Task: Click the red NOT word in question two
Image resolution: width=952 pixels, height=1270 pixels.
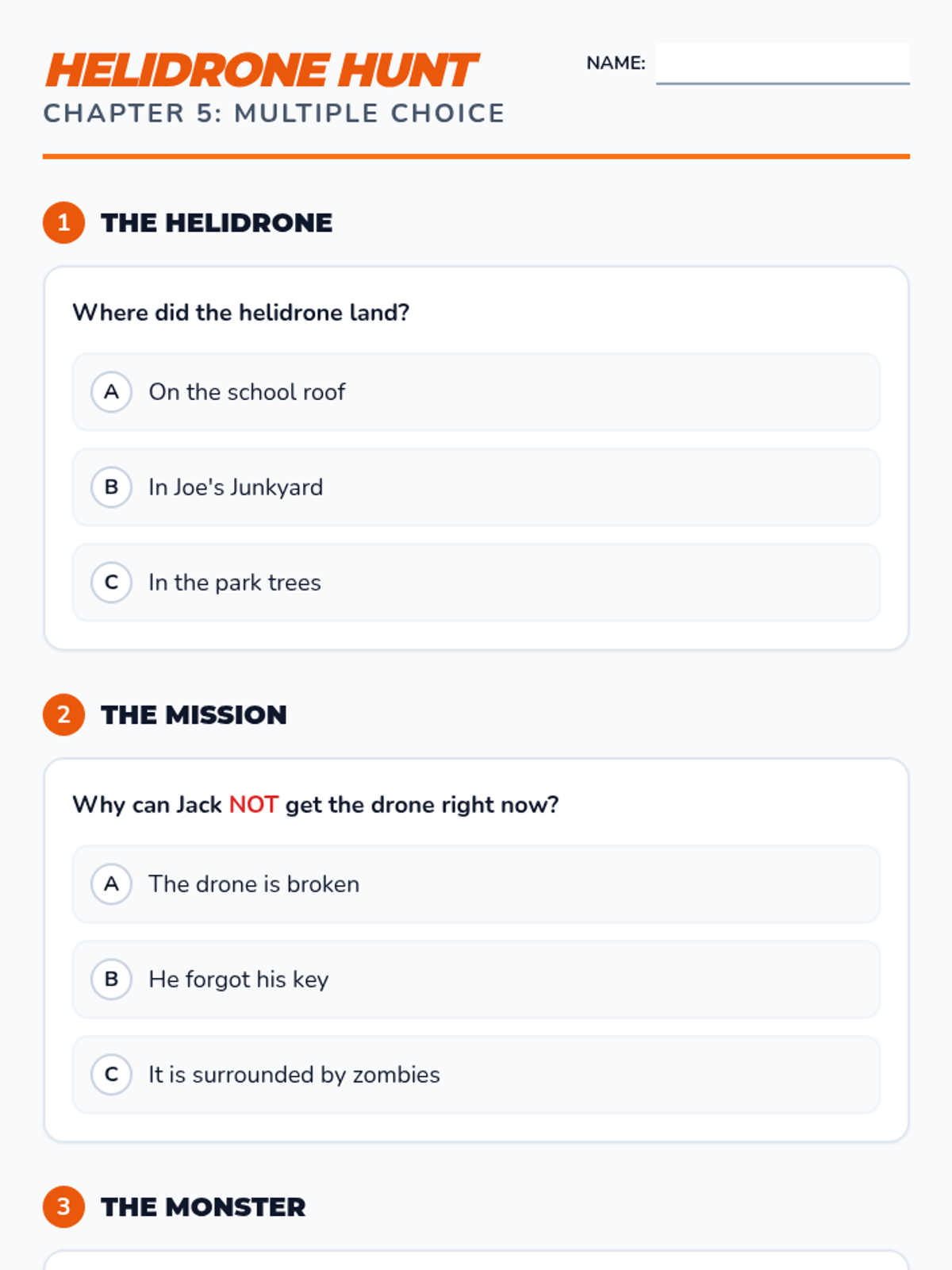Action: (253, 805)
